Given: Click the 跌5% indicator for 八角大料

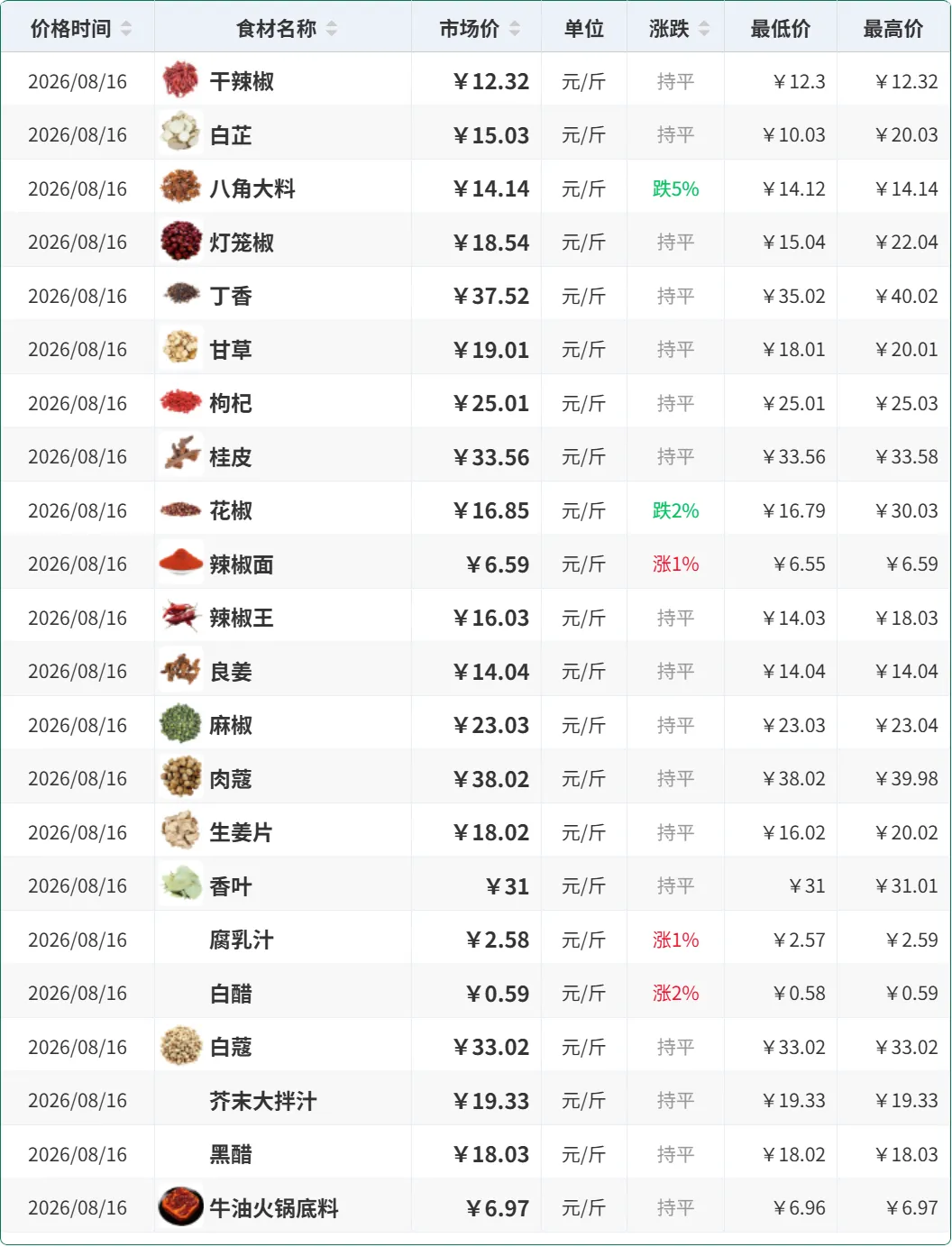Looking at the screenshot, I should [x=675, y=188].
